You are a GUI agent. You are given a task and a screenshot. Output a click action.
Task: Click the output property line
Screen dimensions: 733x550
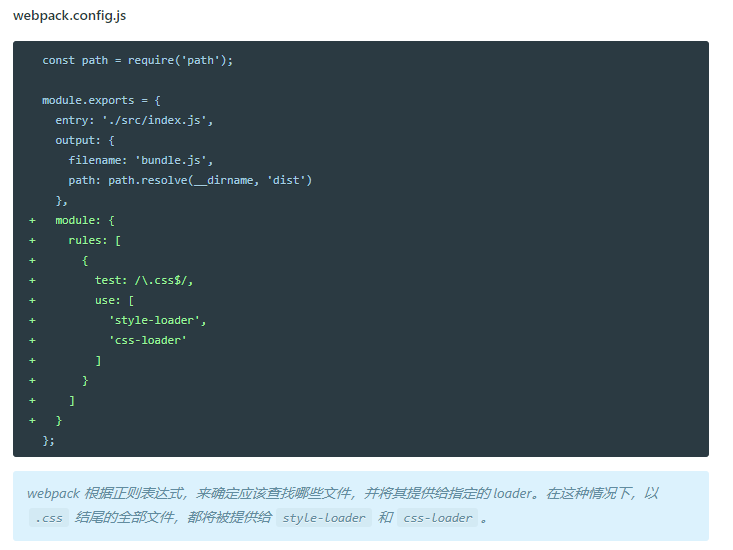(x=85, y=141)
